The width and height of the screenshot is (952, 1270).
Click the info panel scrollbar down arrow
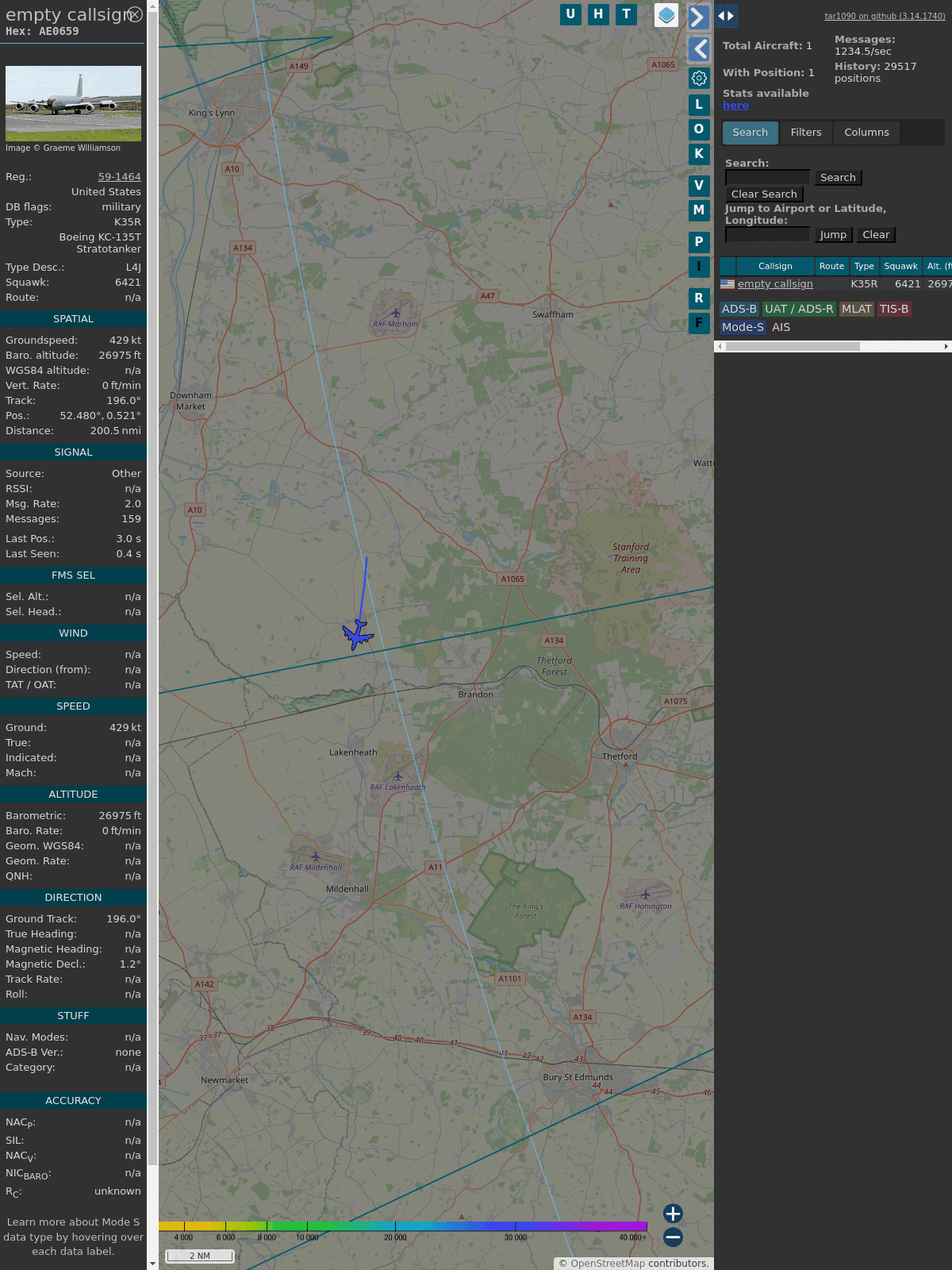152,1263
